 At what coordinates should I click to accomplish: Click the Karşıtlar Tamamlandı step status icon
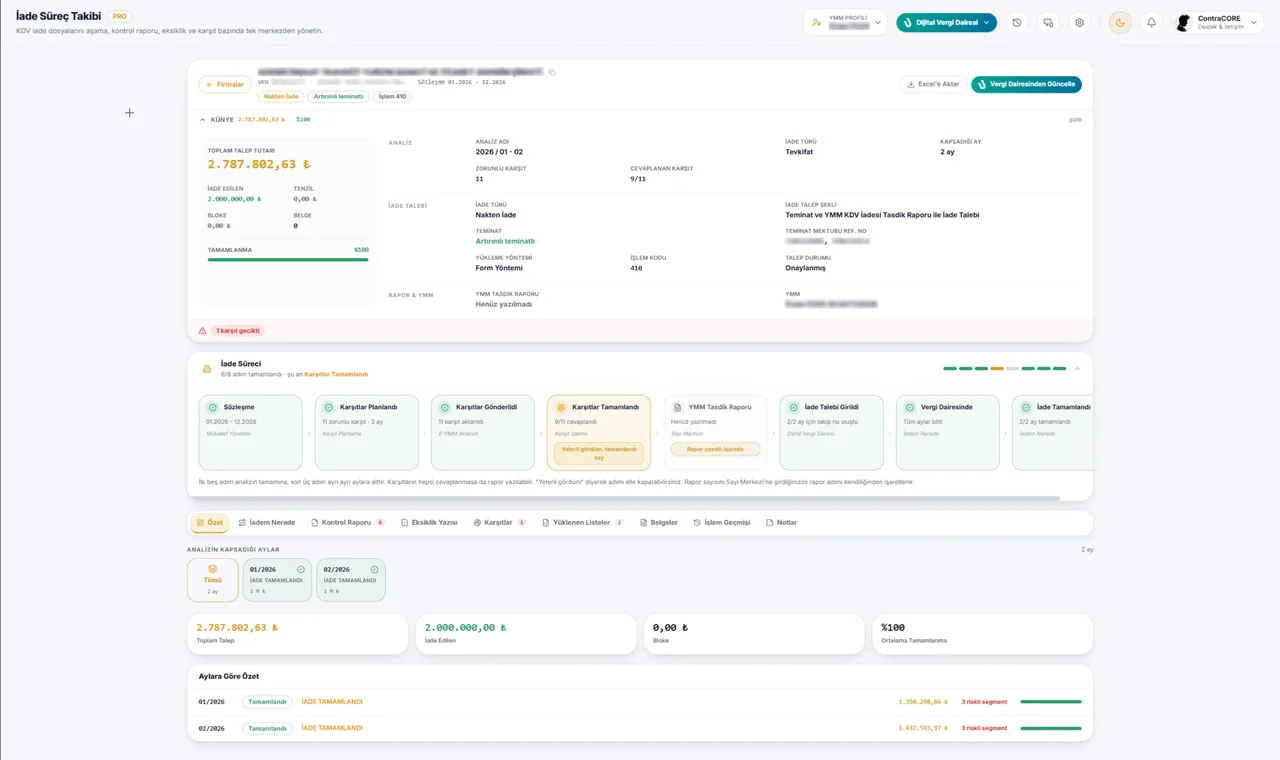click(561, 408)
